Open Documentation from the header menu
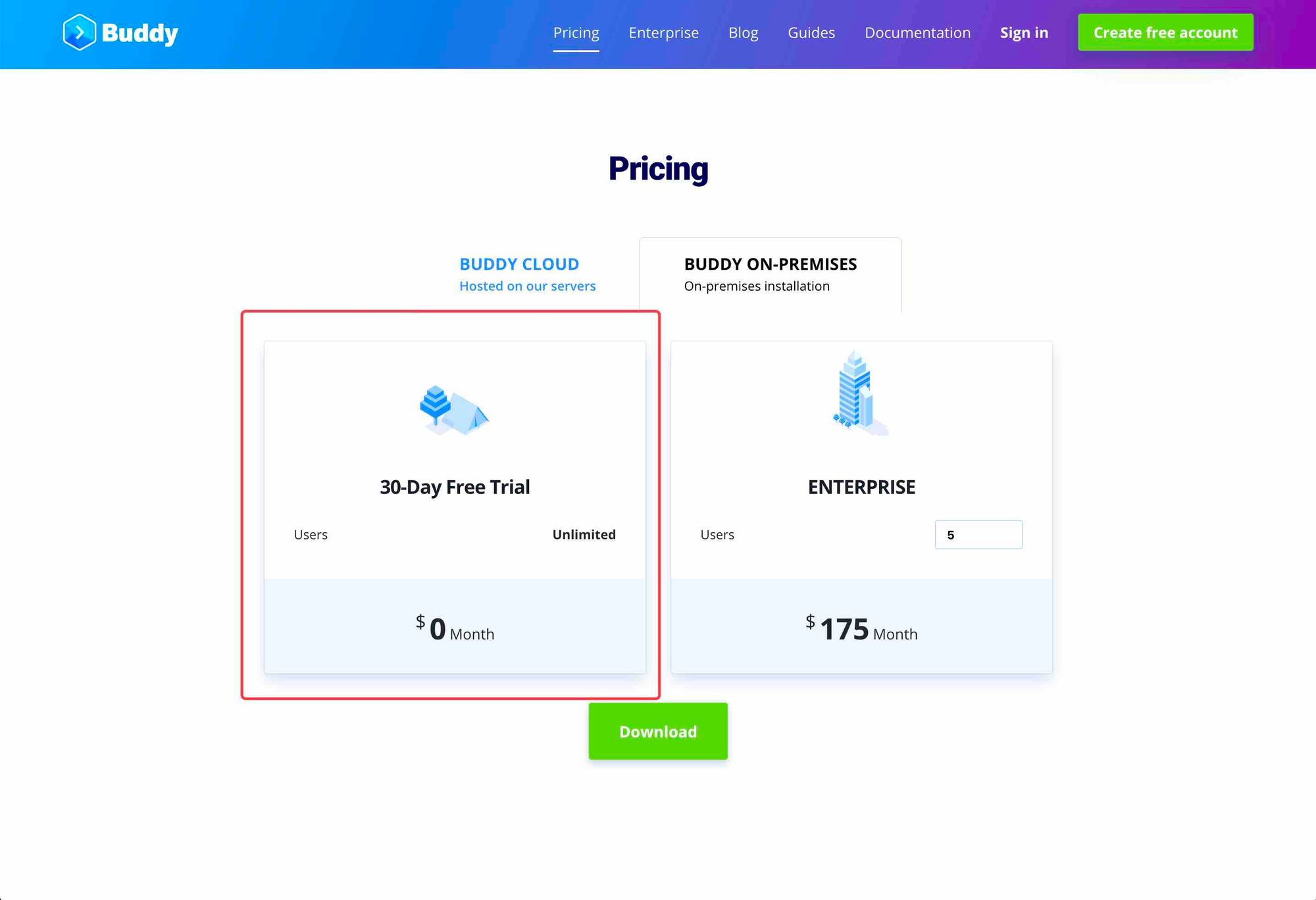The height and width of the screenshot is (900, 1316). (x=917, y=33)
